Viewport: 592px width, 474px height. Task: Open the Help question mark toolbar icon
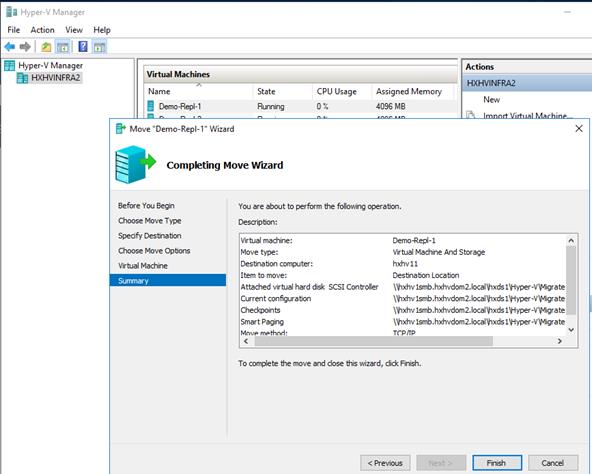(83, 46)
